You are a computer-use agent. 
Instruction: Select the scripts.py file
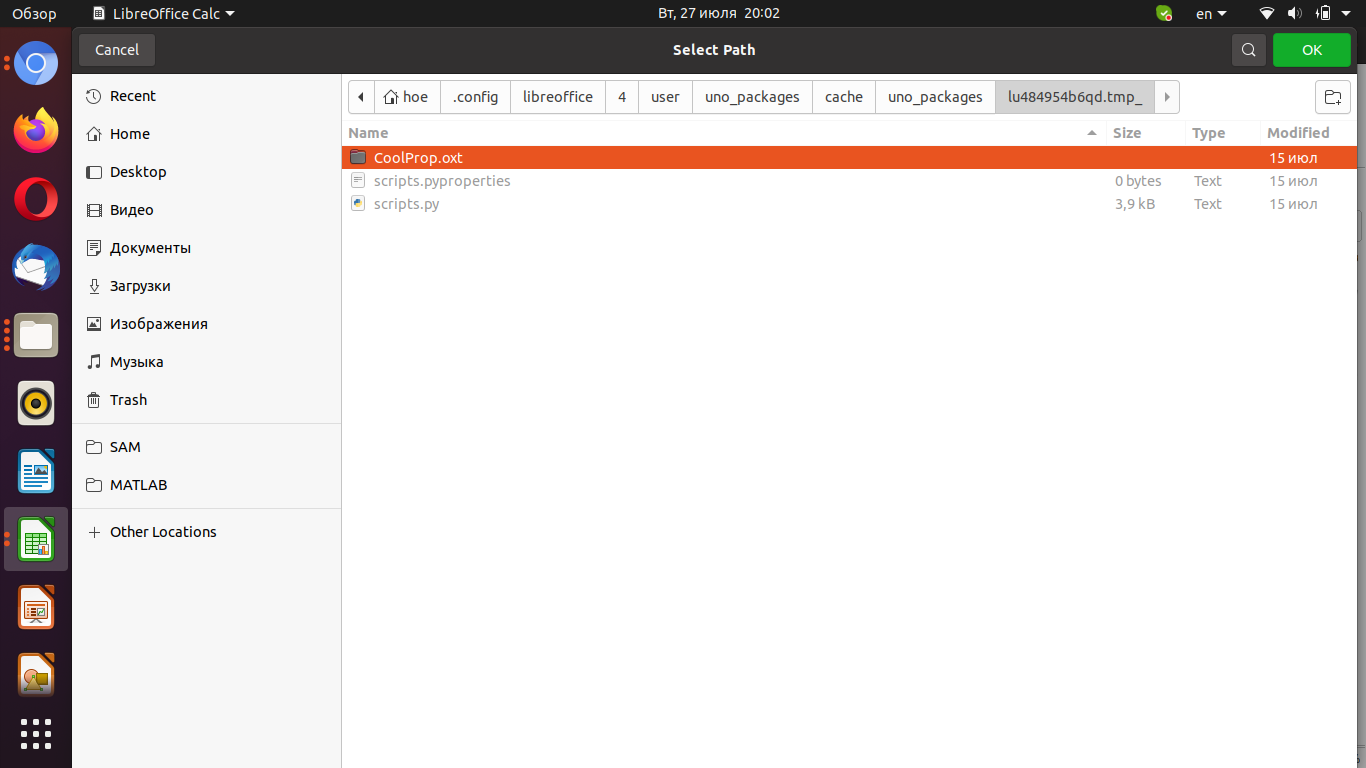pyautogui.click(x=406, y=203)
